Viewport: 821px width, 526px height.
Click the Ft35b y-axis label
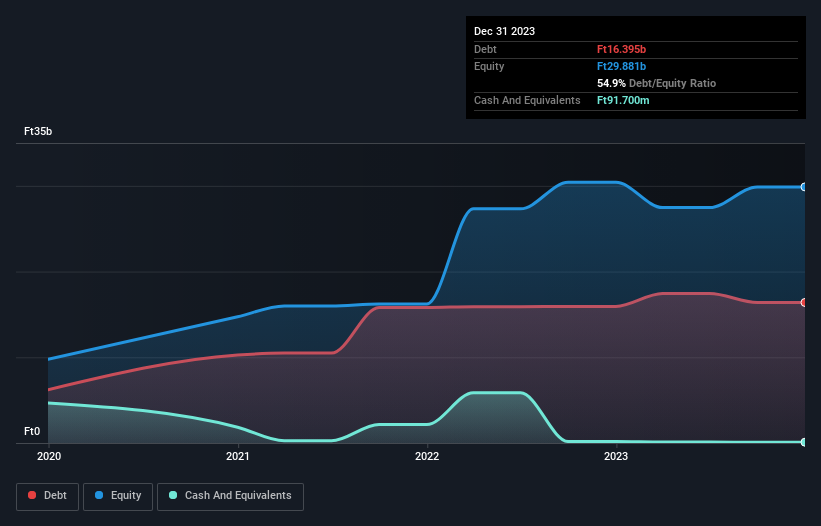(x=38, y=131)
